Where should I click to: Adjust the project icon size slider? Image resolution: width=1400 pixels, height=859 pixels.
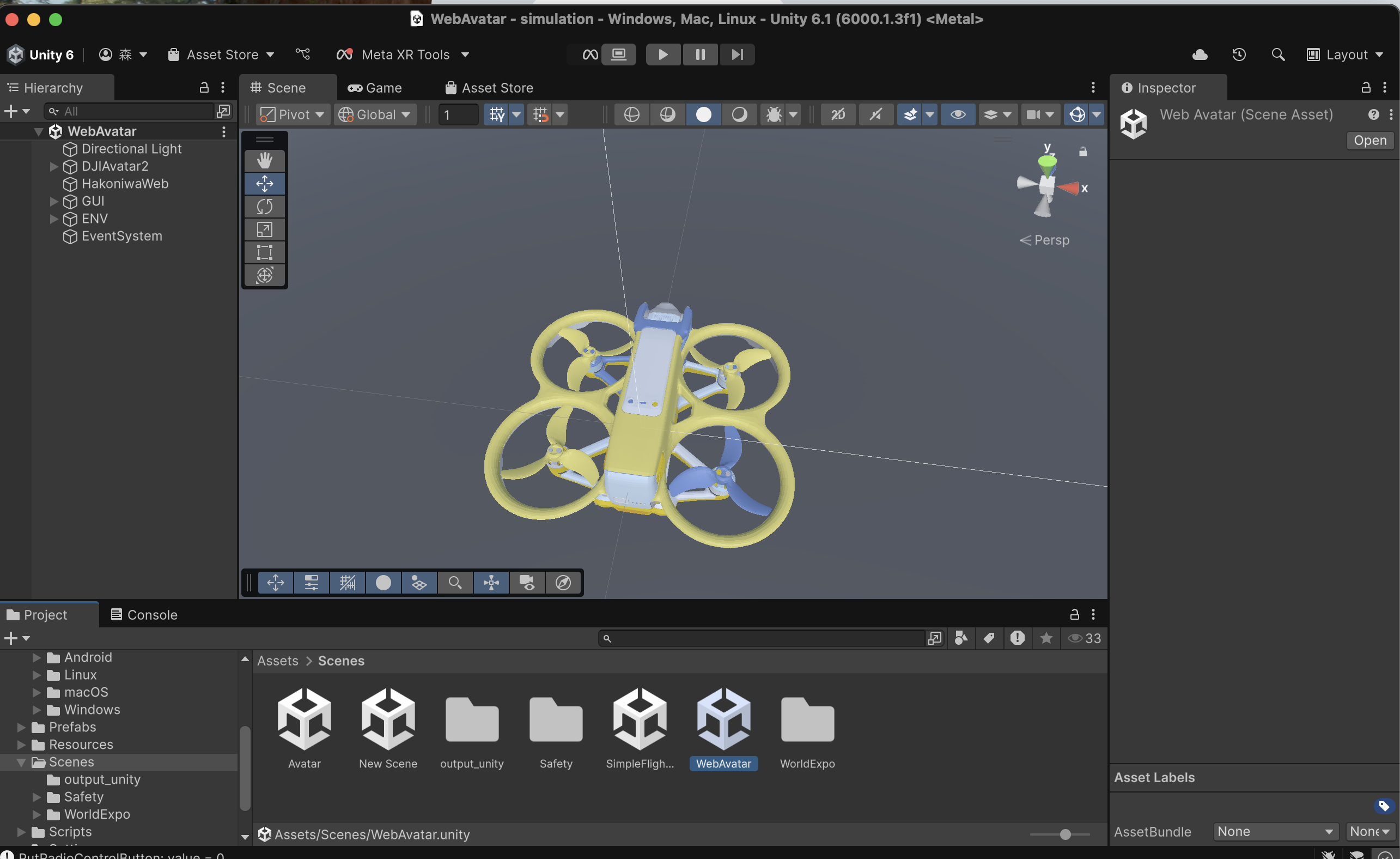coord(1065,834)
